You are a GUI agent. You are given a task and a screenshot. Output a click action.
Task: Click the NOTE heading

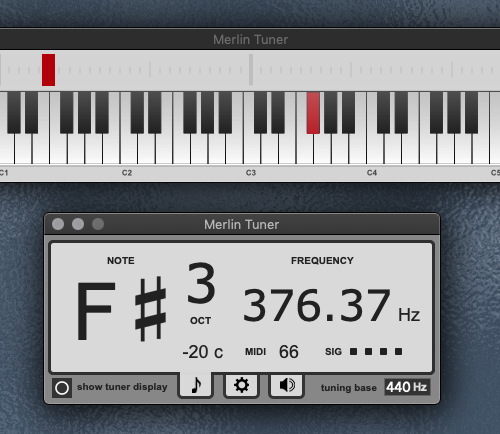pyautogui.click(x=121, y=260)
